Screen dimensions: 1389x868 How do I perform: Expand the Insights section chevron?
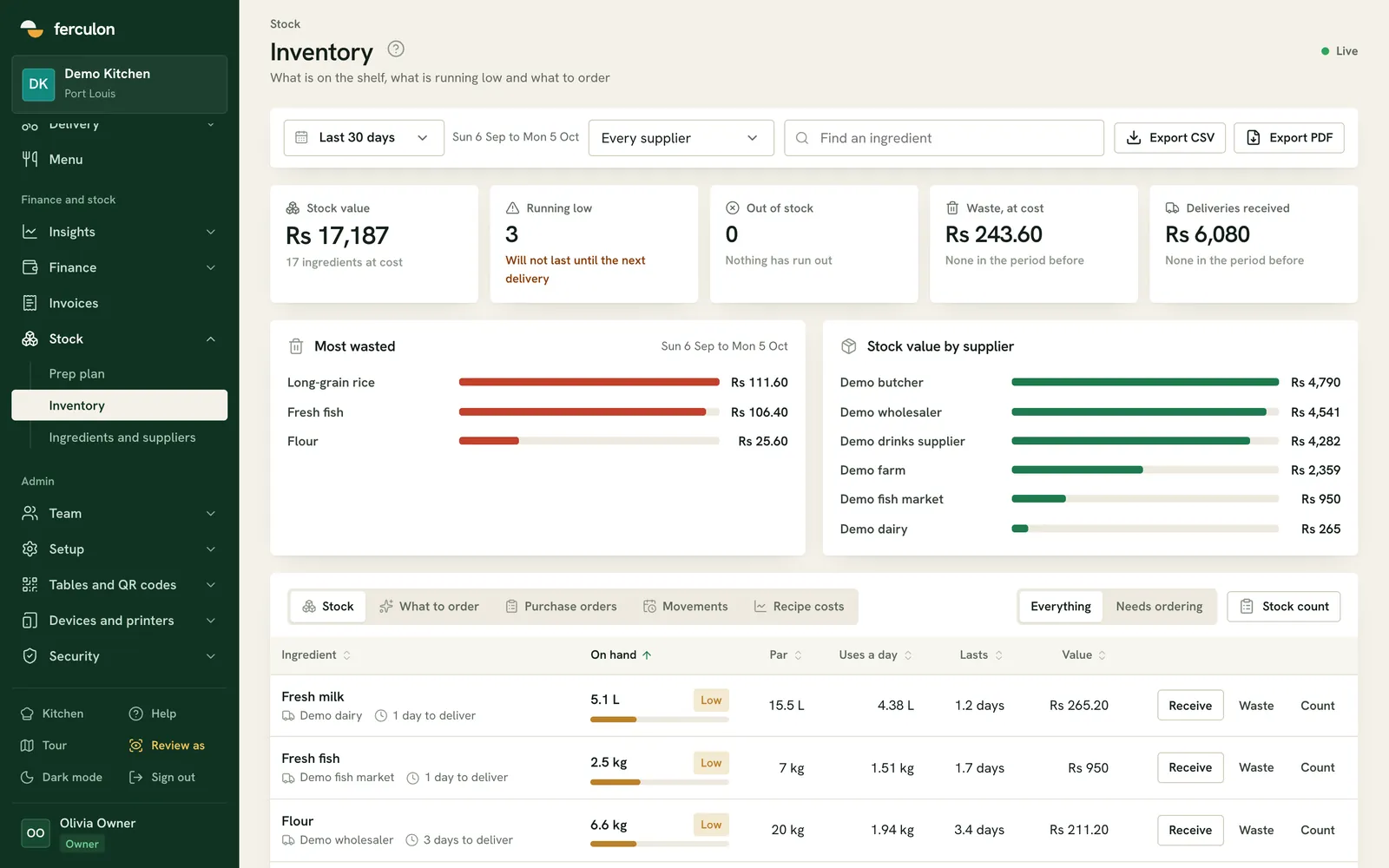pyautogui.click(x=211, y=232)
